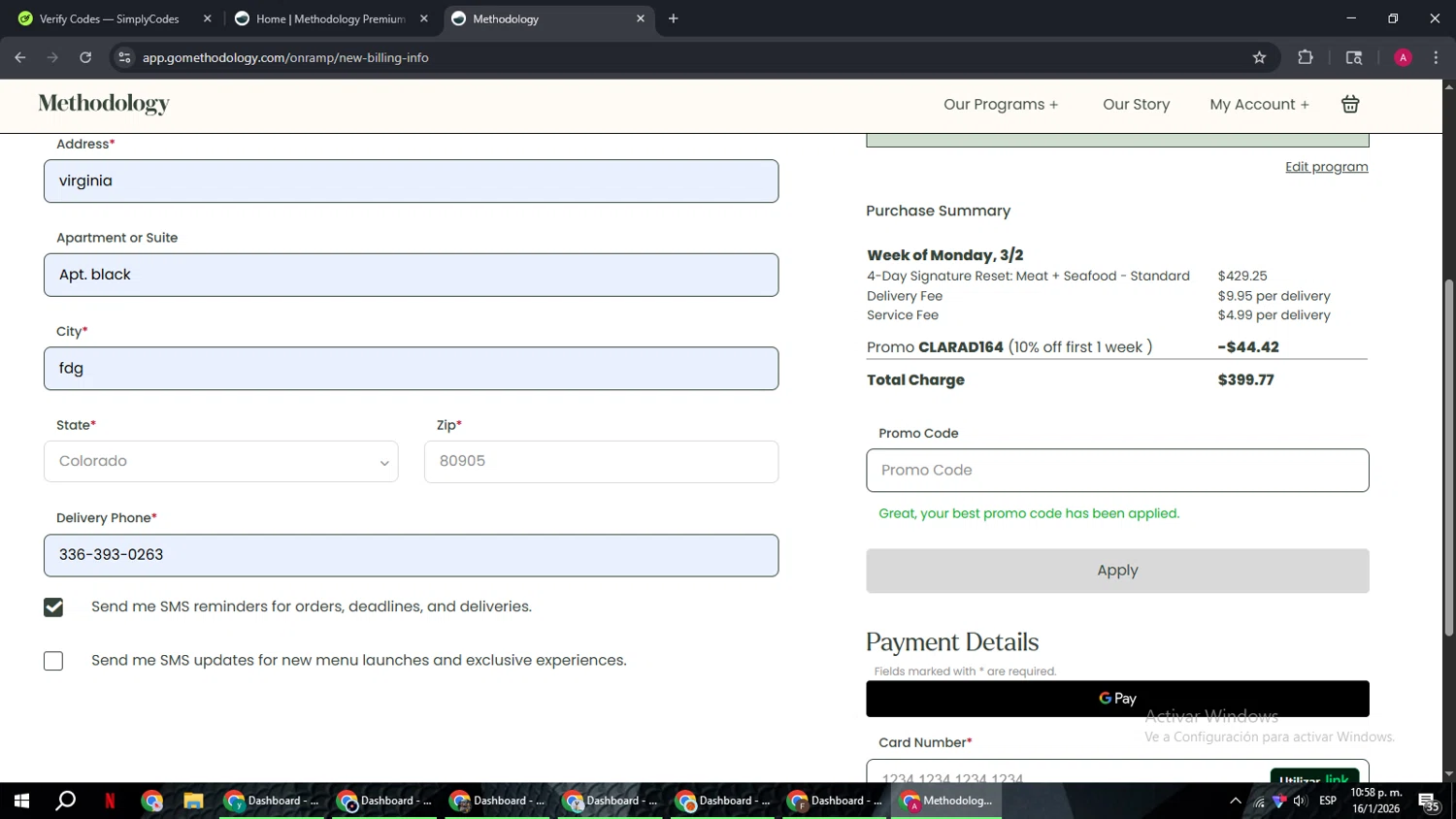Expand the Our Programs menu
This screenshot has height=819, width=1456.
click(x=1001, y=104)
